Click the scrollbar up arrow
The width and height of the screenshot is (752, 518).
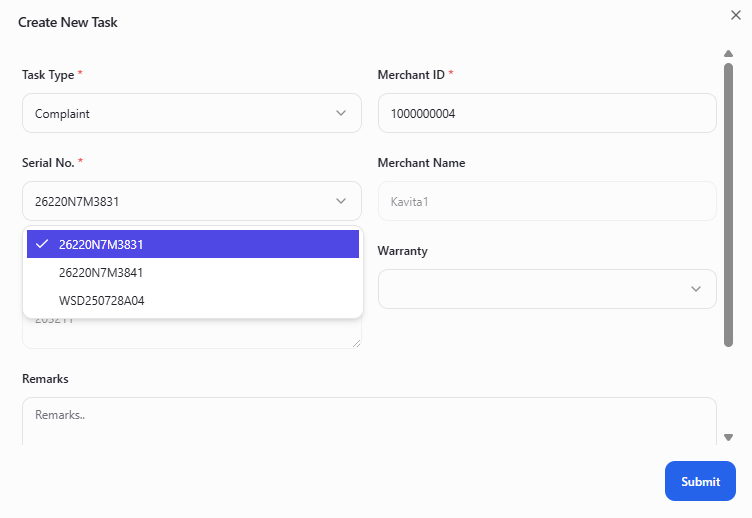coord(728,53)
